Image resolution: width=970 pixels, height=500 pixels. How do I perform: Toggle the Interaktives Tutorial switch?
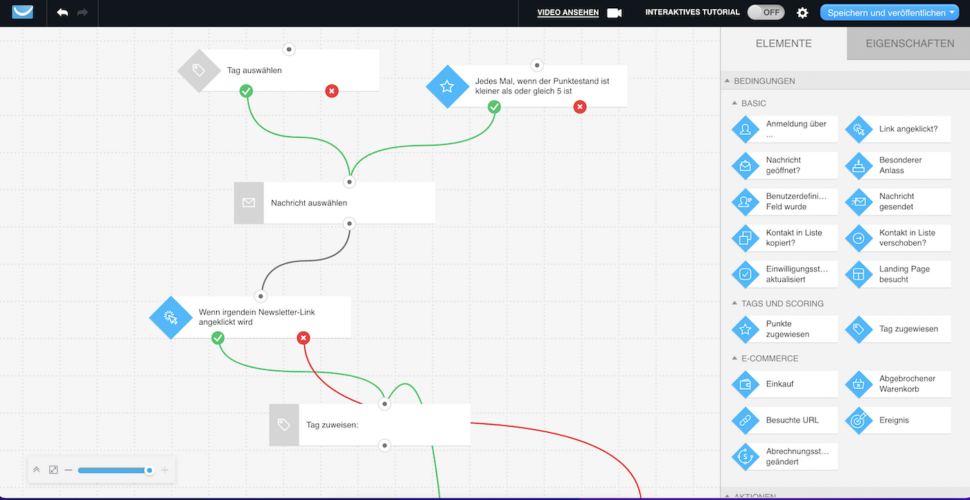[x=765, y=12]
